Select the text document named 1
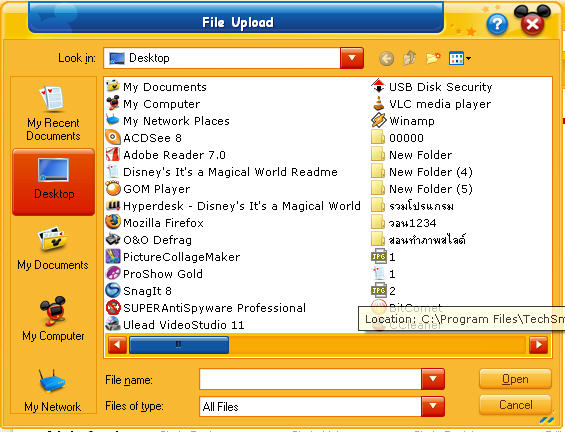The height and width of the screenshot is (432, 565). click(383, 274)
